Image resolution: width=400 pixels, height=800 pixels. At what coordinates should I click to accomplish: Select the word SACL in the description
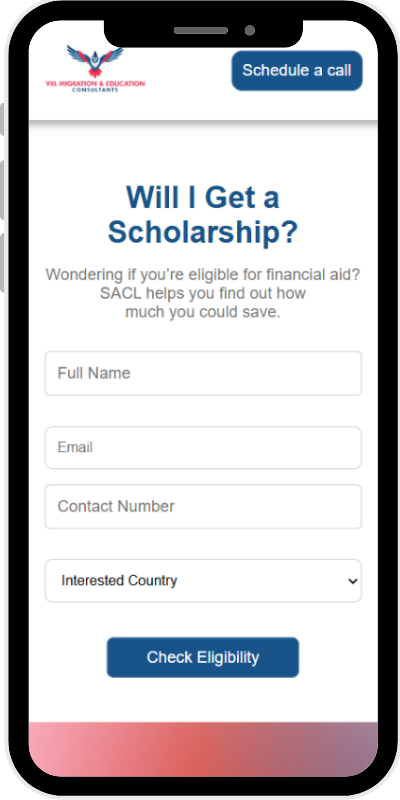click(x=120, y=293)
